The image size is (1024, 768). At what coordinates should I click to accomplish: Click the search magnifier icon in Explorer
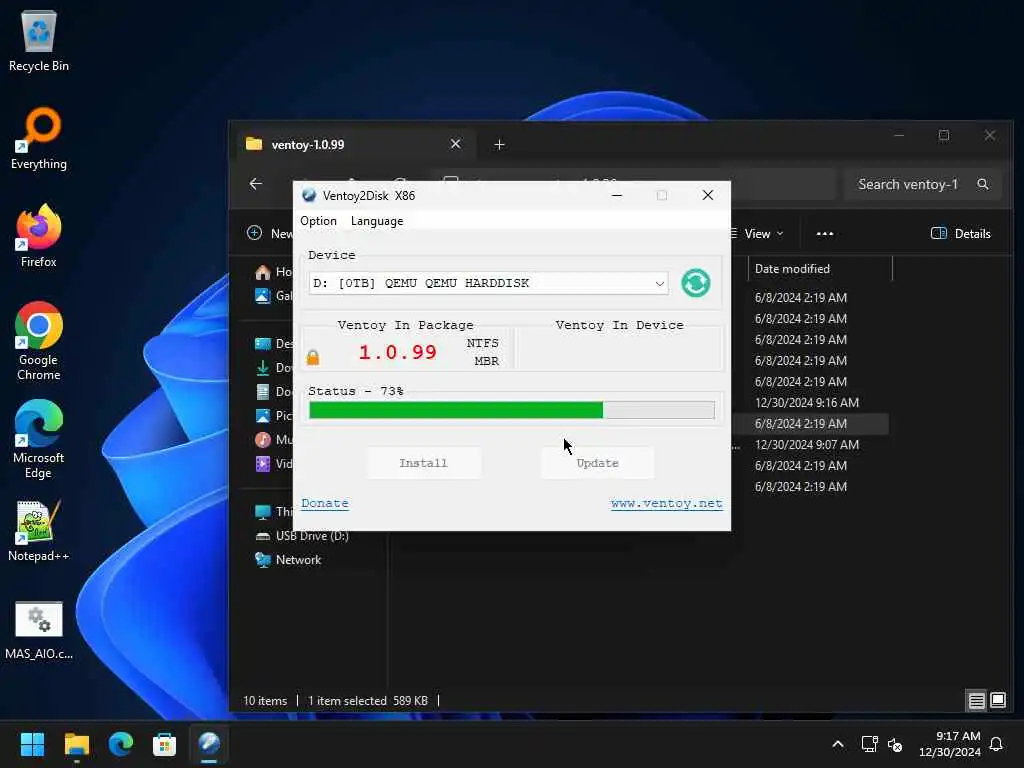pyautogui.click(x=983, y=184)
